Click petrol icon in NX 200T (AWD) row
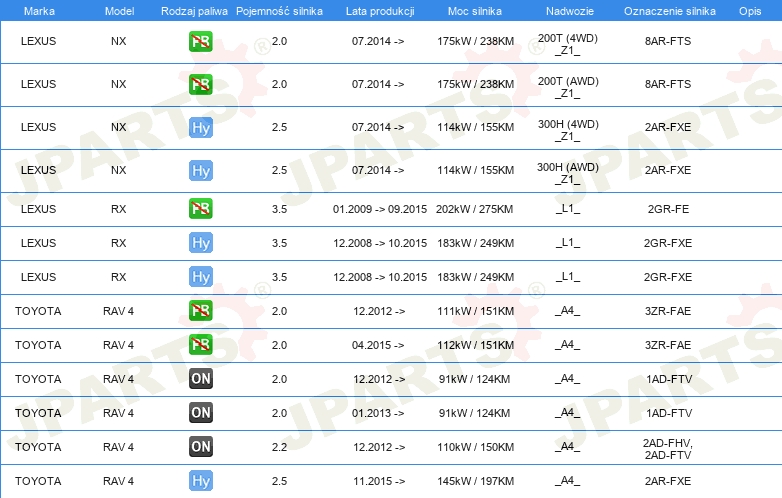782x498 pixels. pos(201,85)
